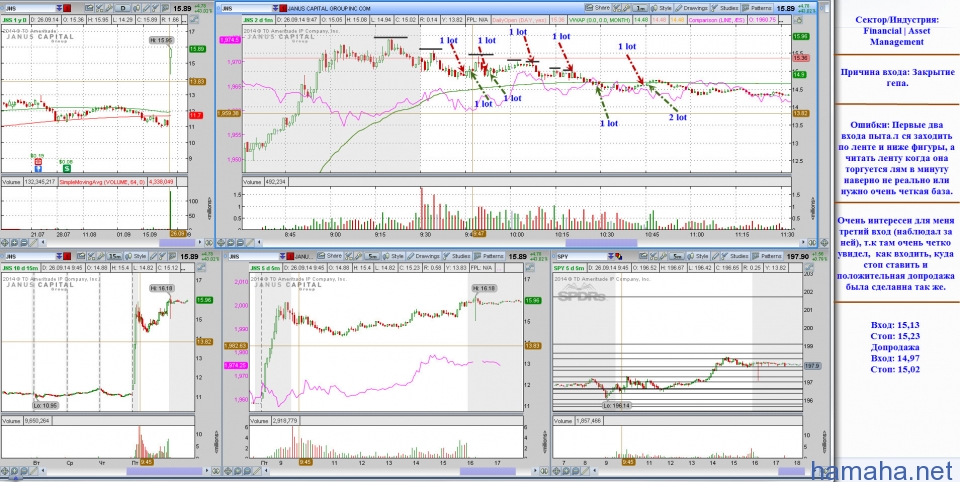Open Drawings menu in JNS 1m chart
This screenshot has height=482, width=960.
691,8
